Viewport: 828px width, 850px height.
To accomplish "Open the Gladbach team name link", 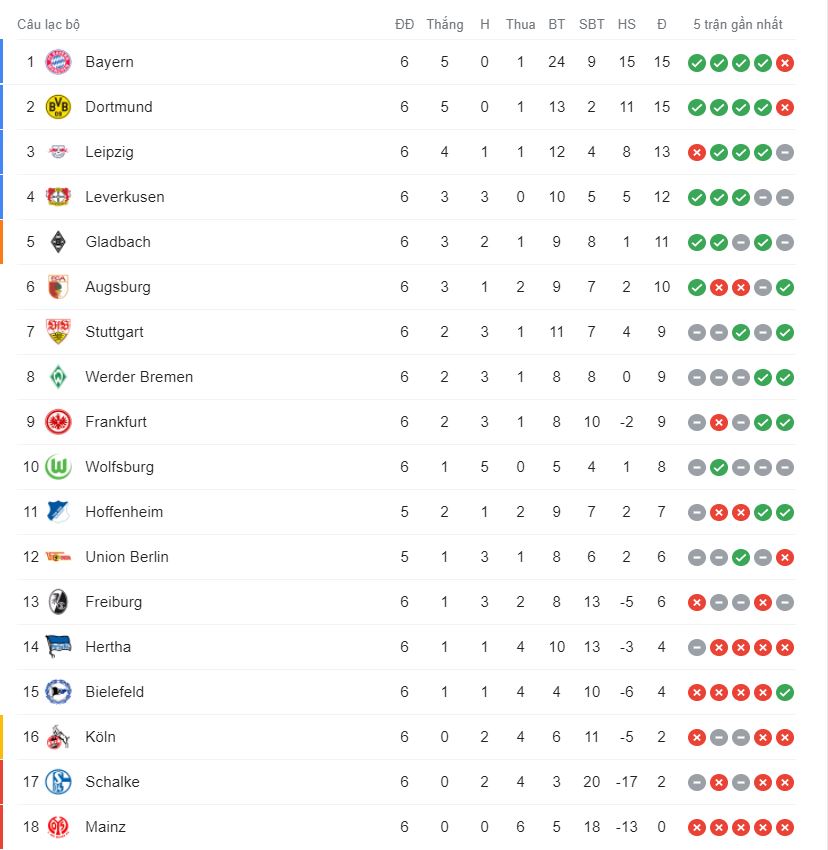I will [117, 242].
